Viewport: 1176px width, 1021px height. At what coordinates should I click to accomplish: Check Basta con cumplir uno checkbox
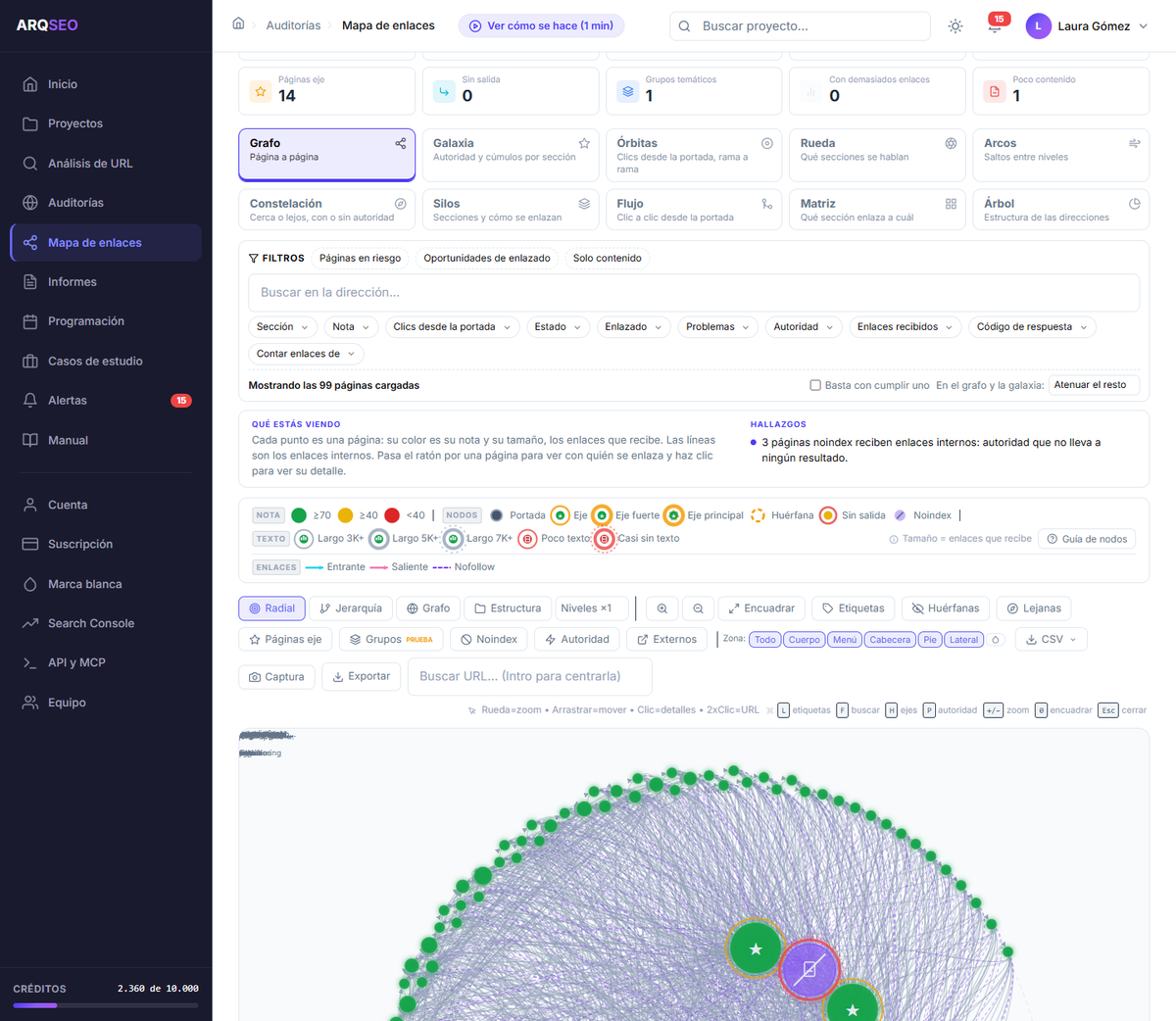pos(815,385)
